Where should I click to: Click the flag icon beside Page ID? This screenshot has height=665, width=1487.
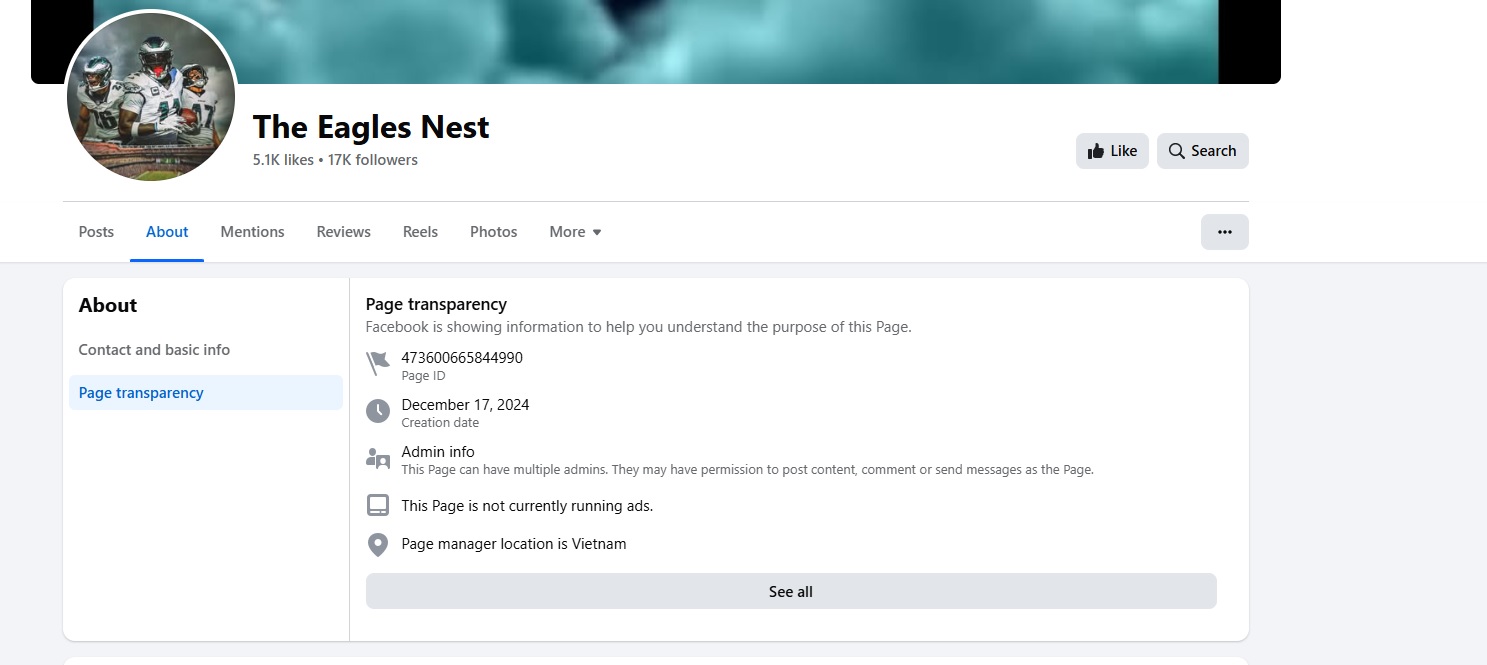[x=377, y=364]
